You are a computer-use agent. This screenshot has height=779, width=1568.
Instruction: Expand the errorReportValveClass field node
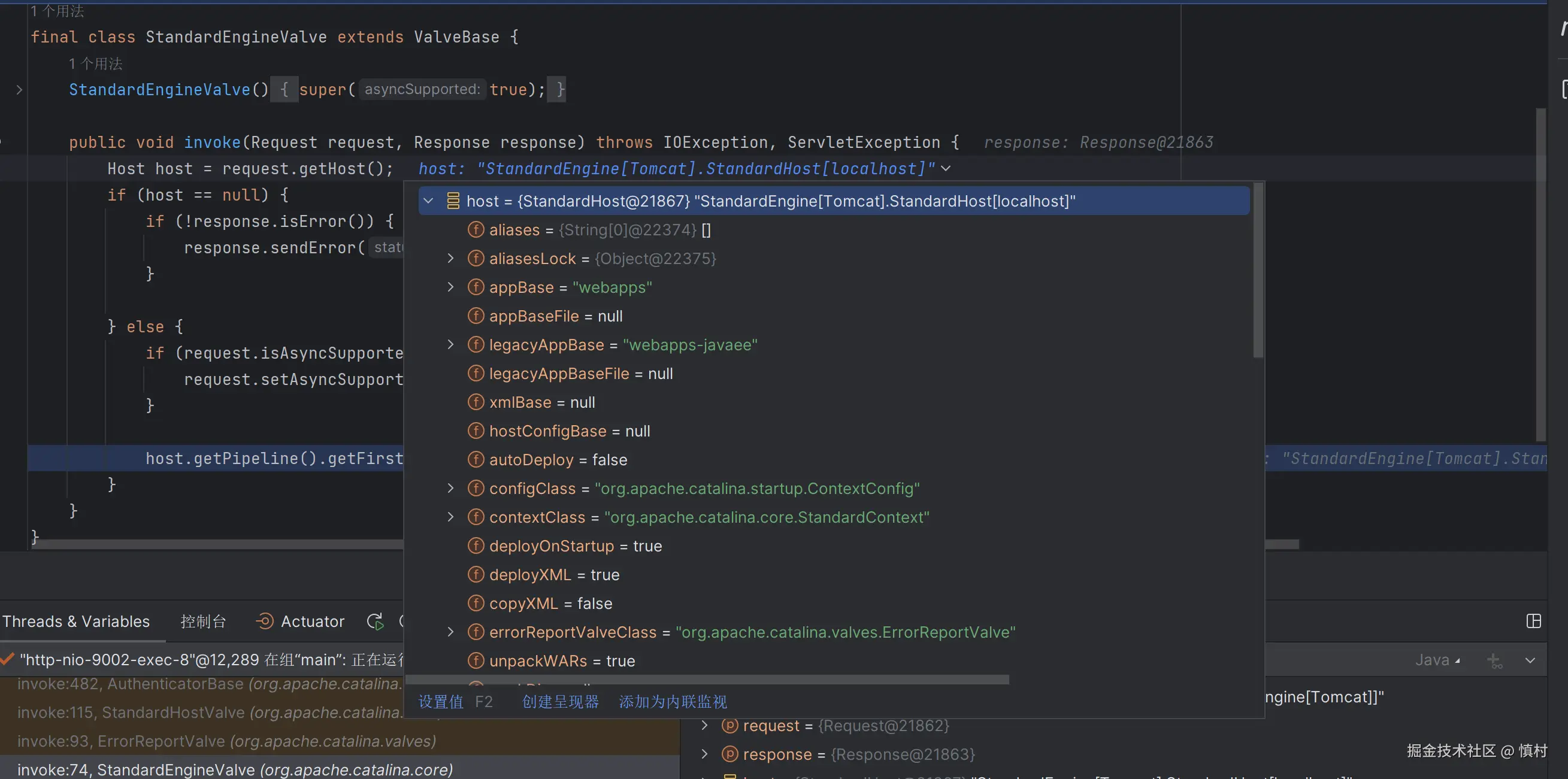[450, 632]
